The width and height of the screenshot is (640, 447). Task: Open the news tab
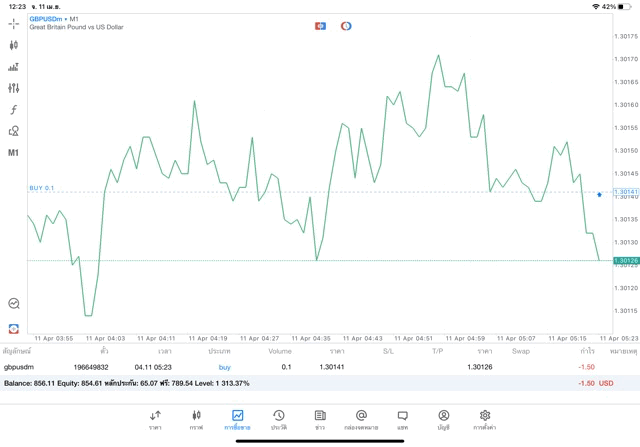(320, 420)
